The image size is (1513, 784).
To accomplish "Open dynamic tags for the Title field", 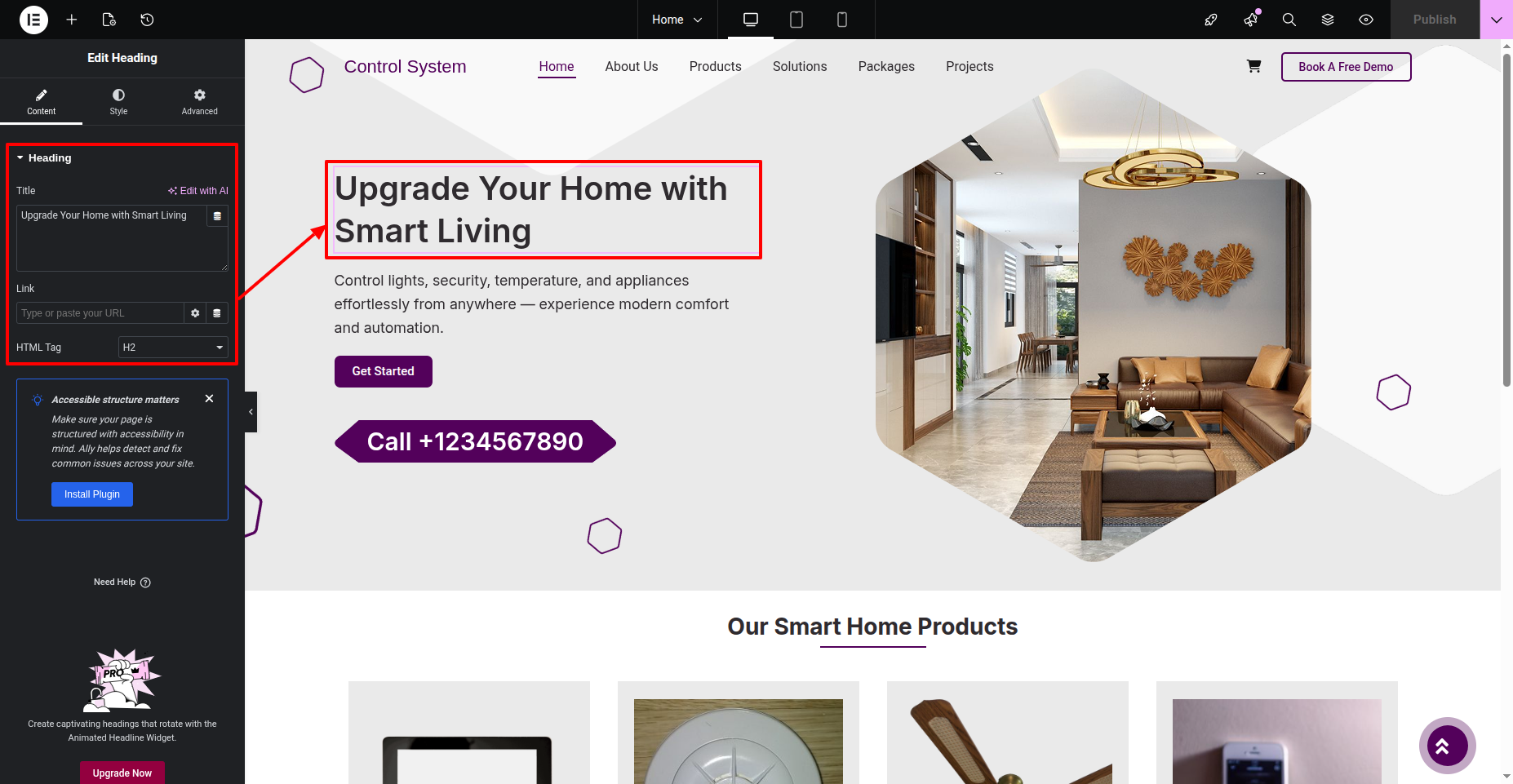I will [217, 216].
